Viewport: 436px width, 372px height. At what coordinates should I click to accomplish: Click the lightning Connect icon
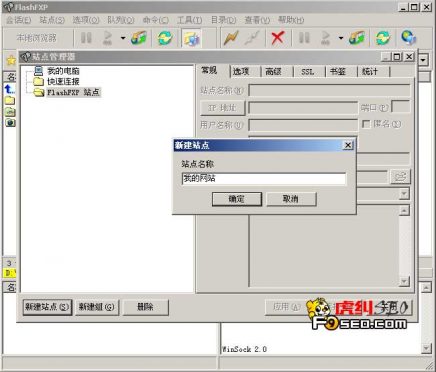coord(231,38)
